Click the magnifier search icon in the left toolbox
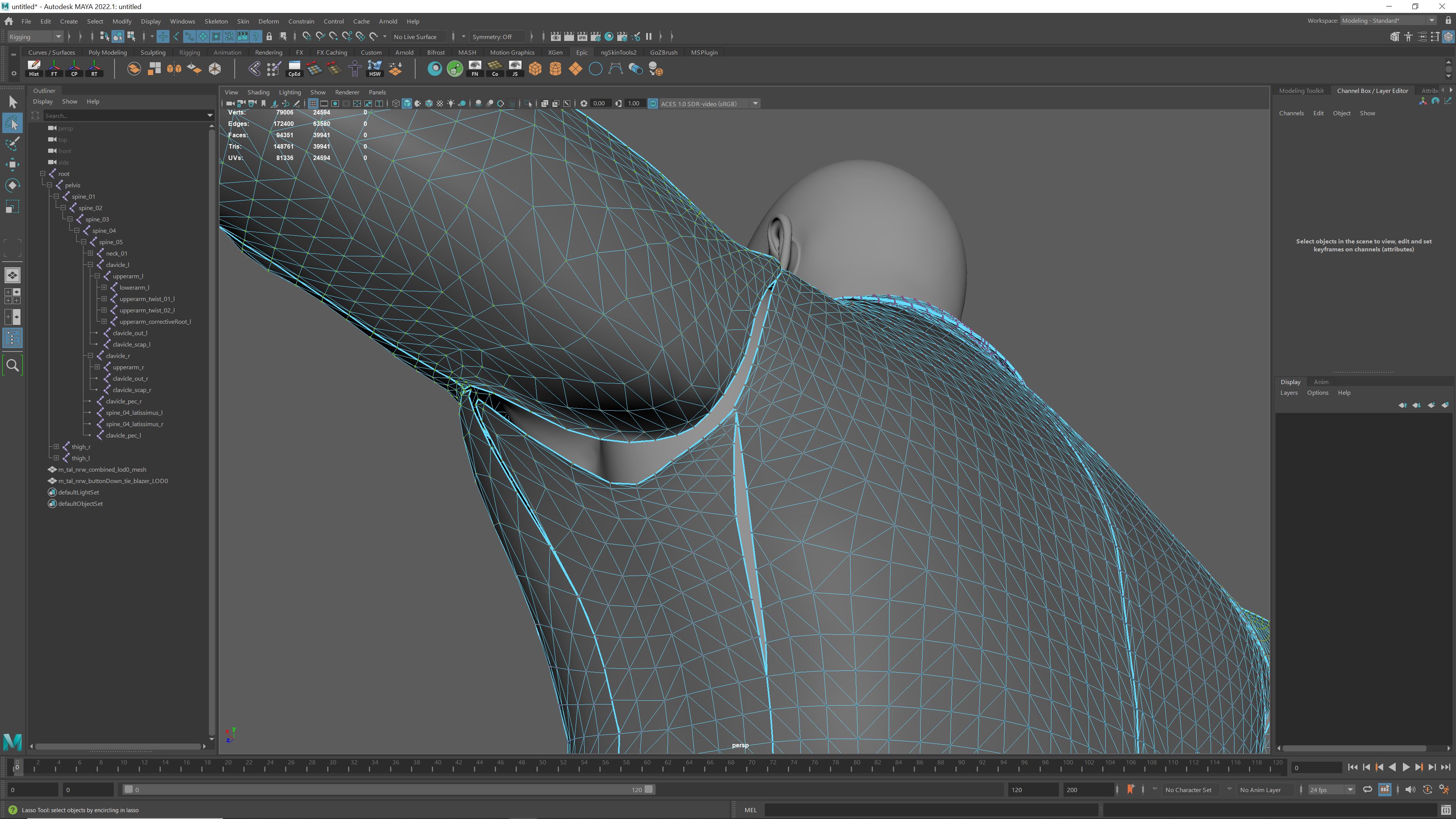This screenshot has width=1456, height=819. [12, 365]
